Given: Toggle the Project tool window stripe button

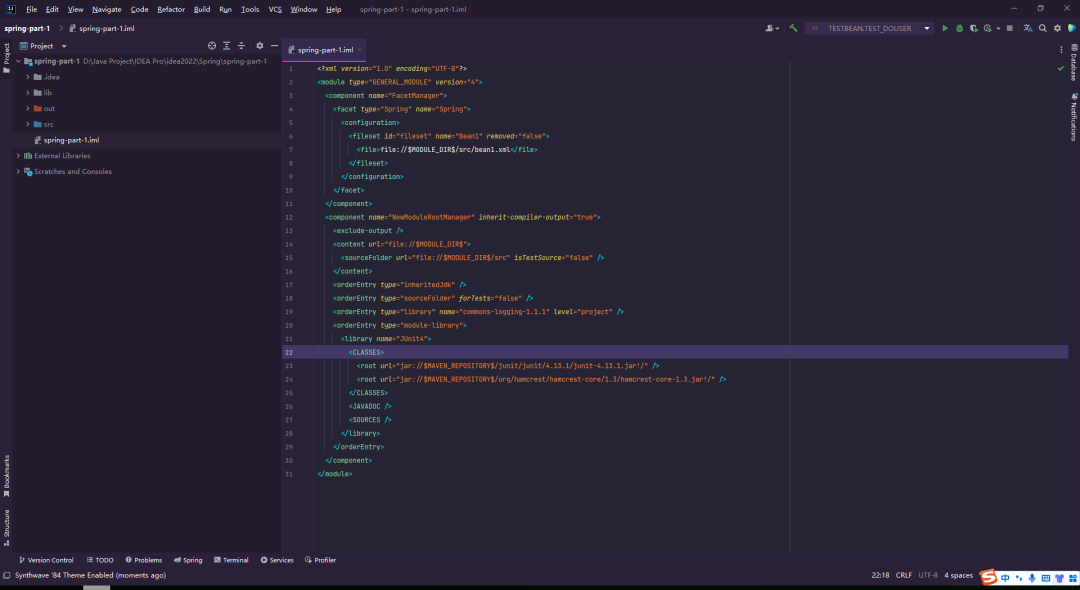Looking at the screenshot, I should [x=6, y=57].
